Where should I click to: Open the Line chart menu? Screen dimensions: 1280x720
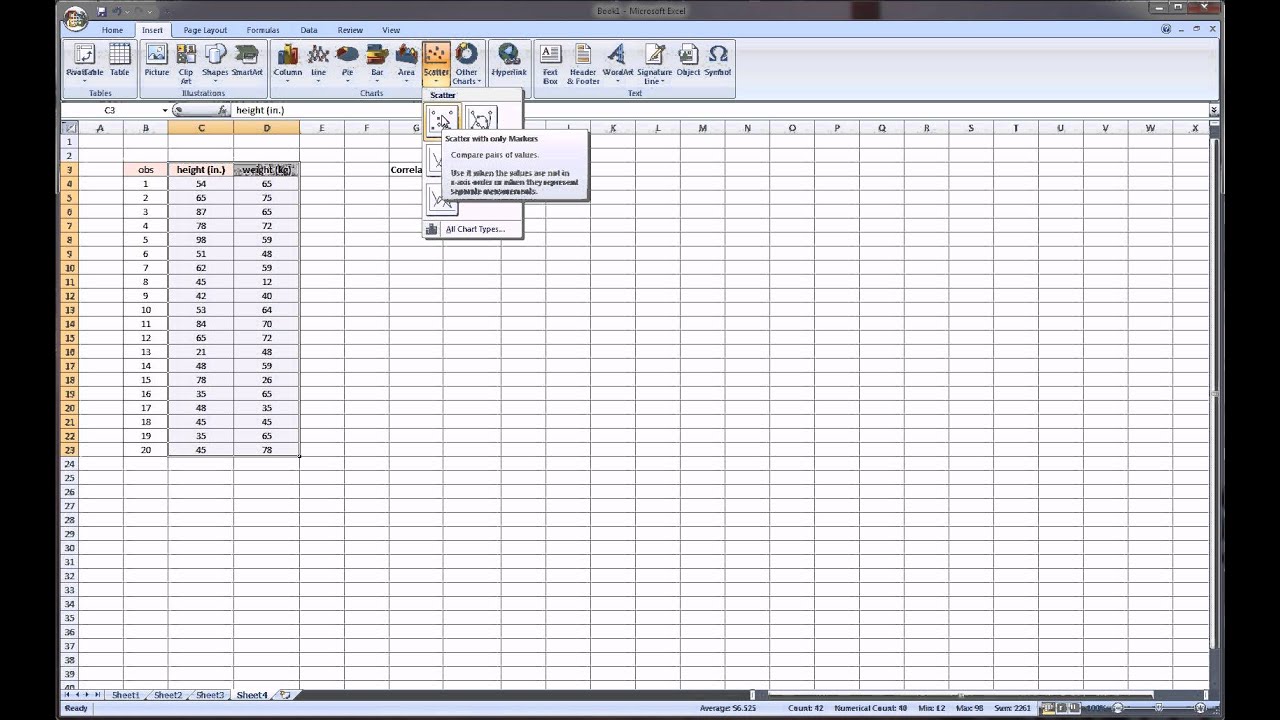[x=319, y=62]
